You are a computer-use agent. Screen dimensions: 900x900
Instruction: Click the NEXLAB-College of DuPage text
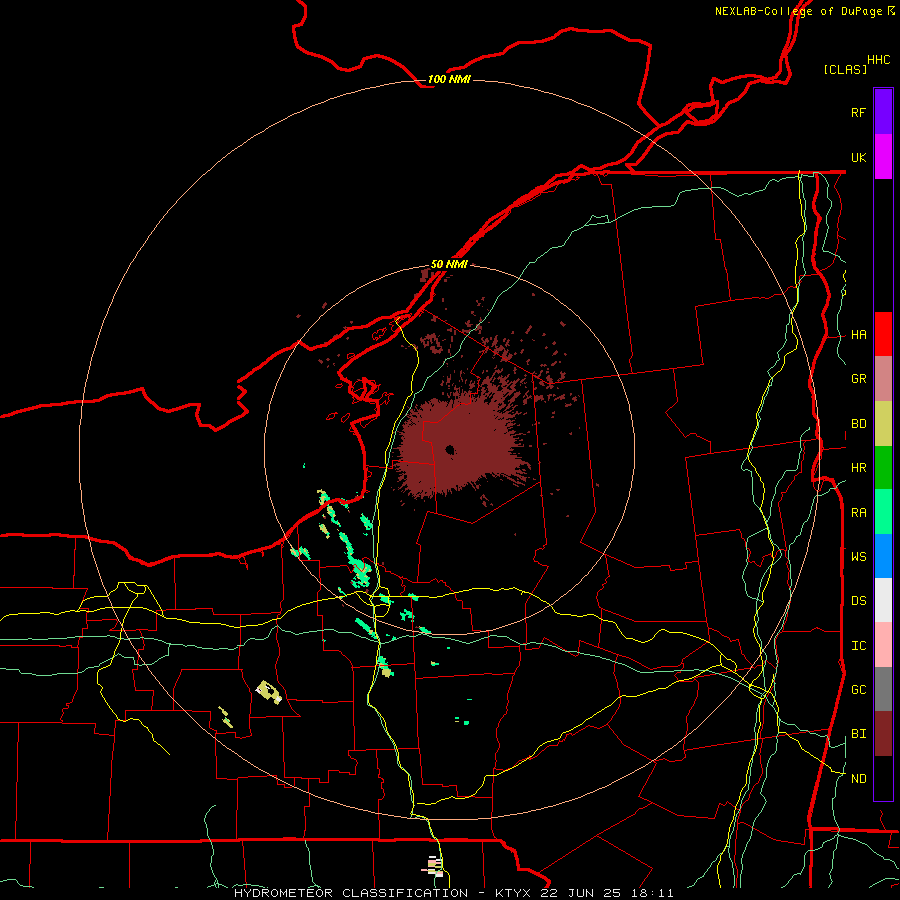(798, 11)
